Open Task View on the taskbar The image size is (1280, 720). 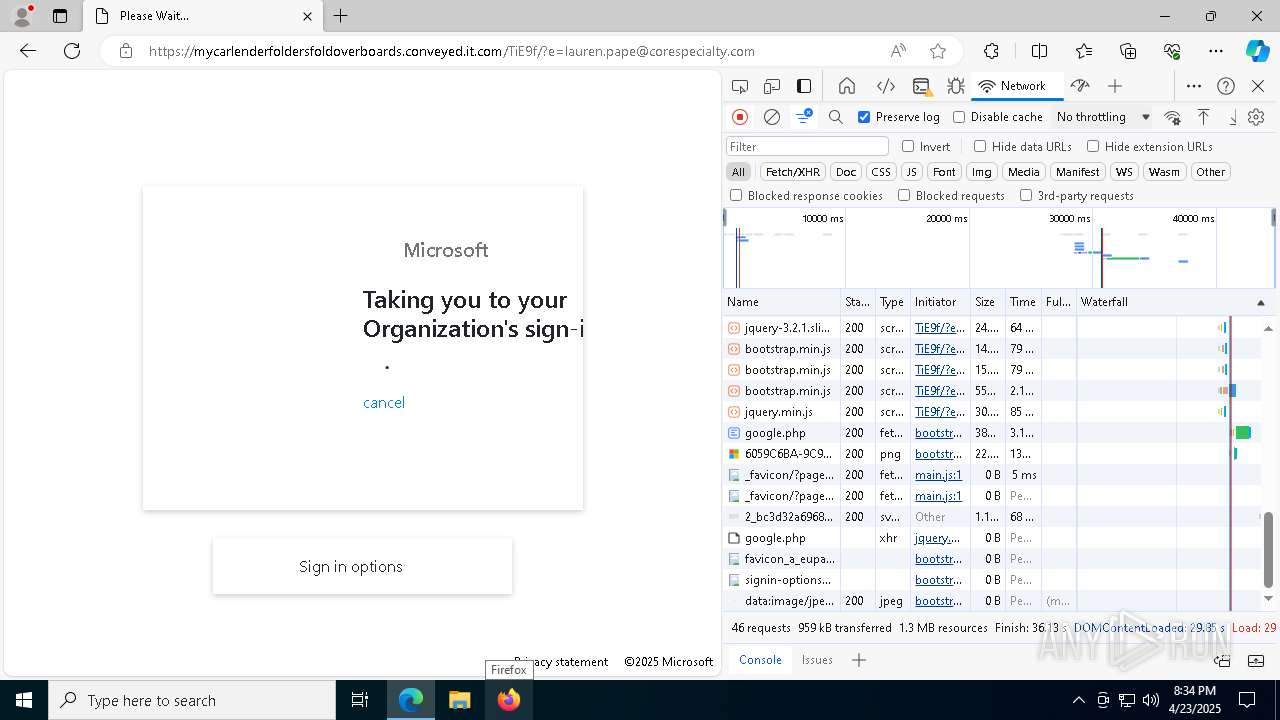(x=360, y=700)
